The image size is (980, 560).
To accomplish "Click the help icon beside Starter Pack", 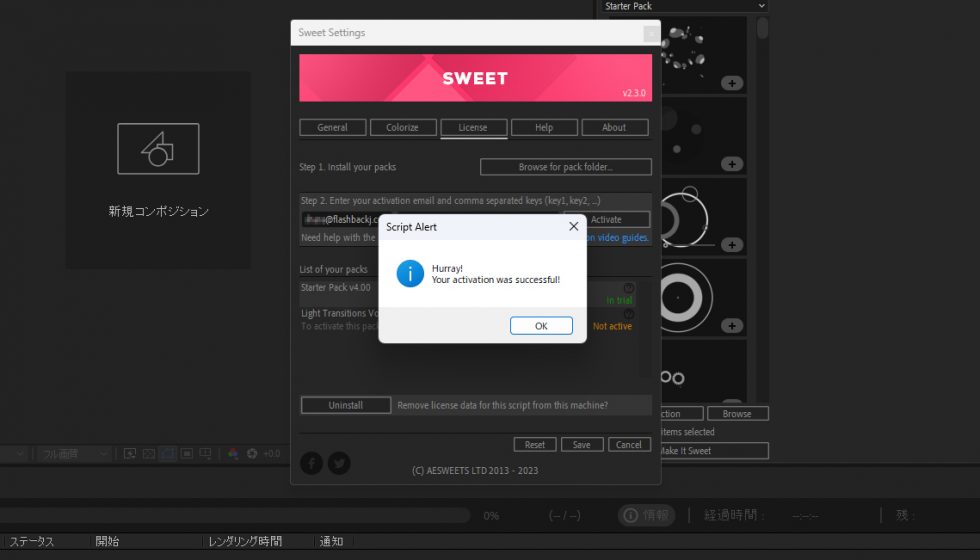I will tap(629, 288).
